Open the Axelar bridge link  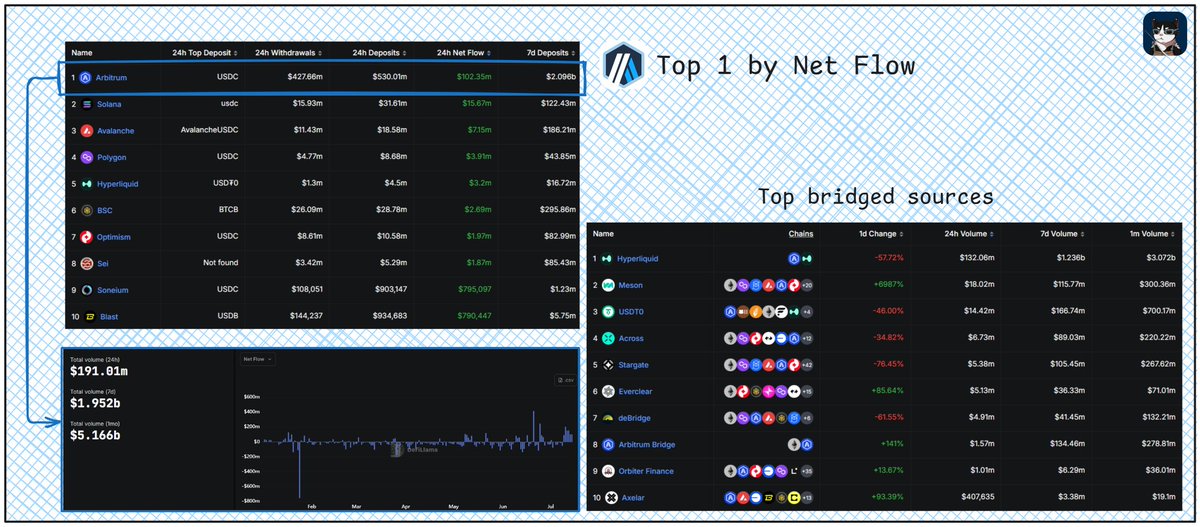coord(631,497)
